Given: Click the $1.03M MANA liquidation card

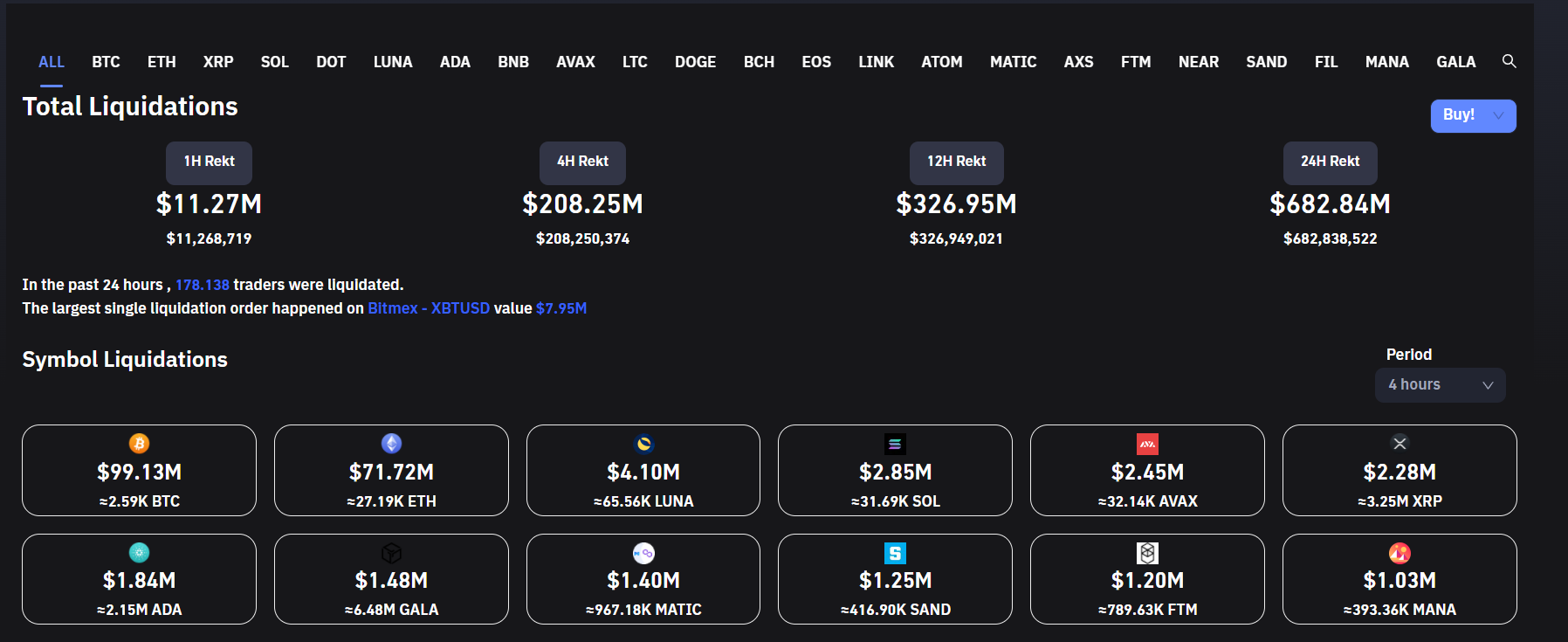Looking at the screenshot, I should pos(1399,580).
